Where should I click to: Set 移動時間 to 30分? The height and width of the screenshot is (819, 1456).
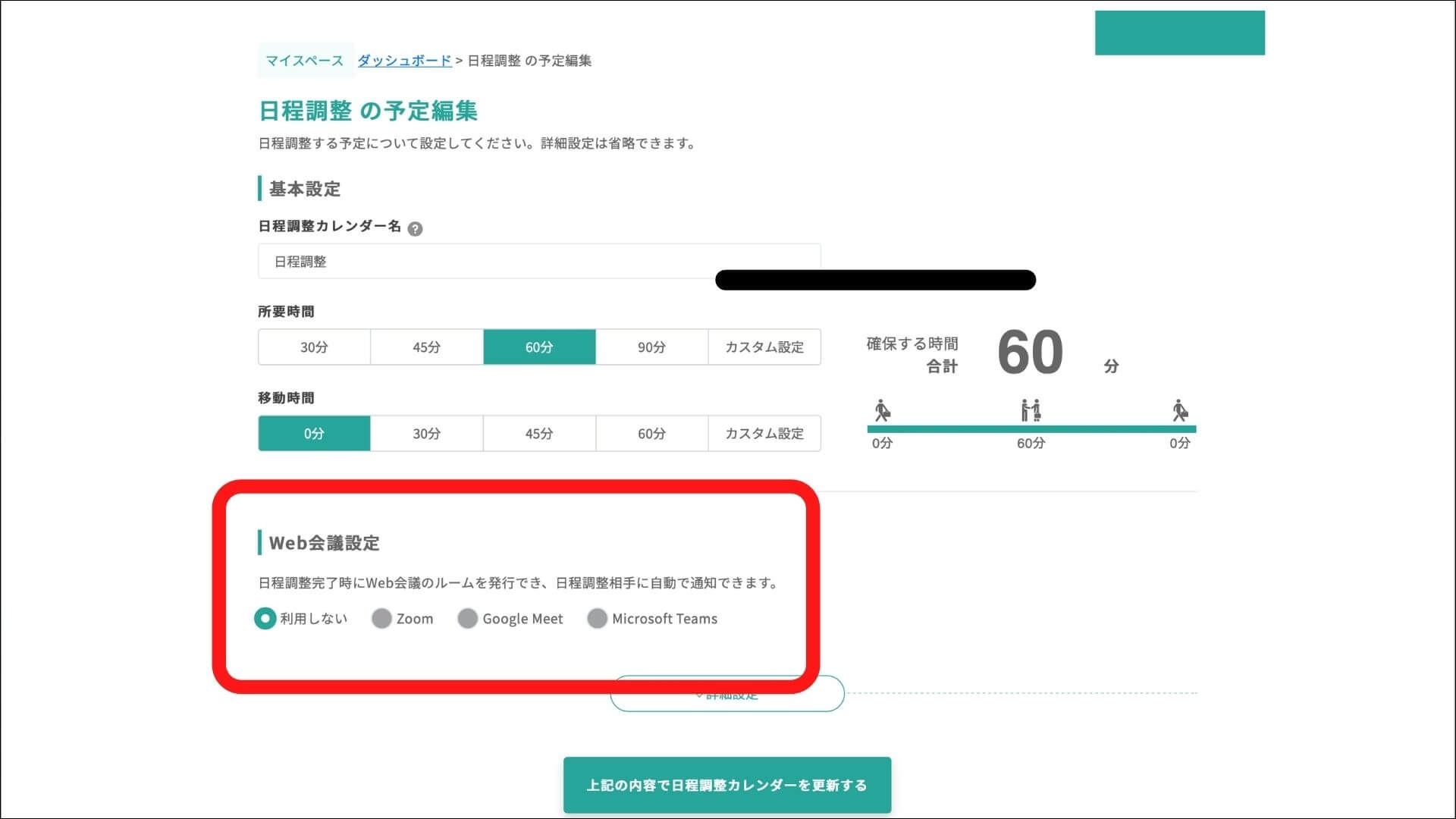426,433
